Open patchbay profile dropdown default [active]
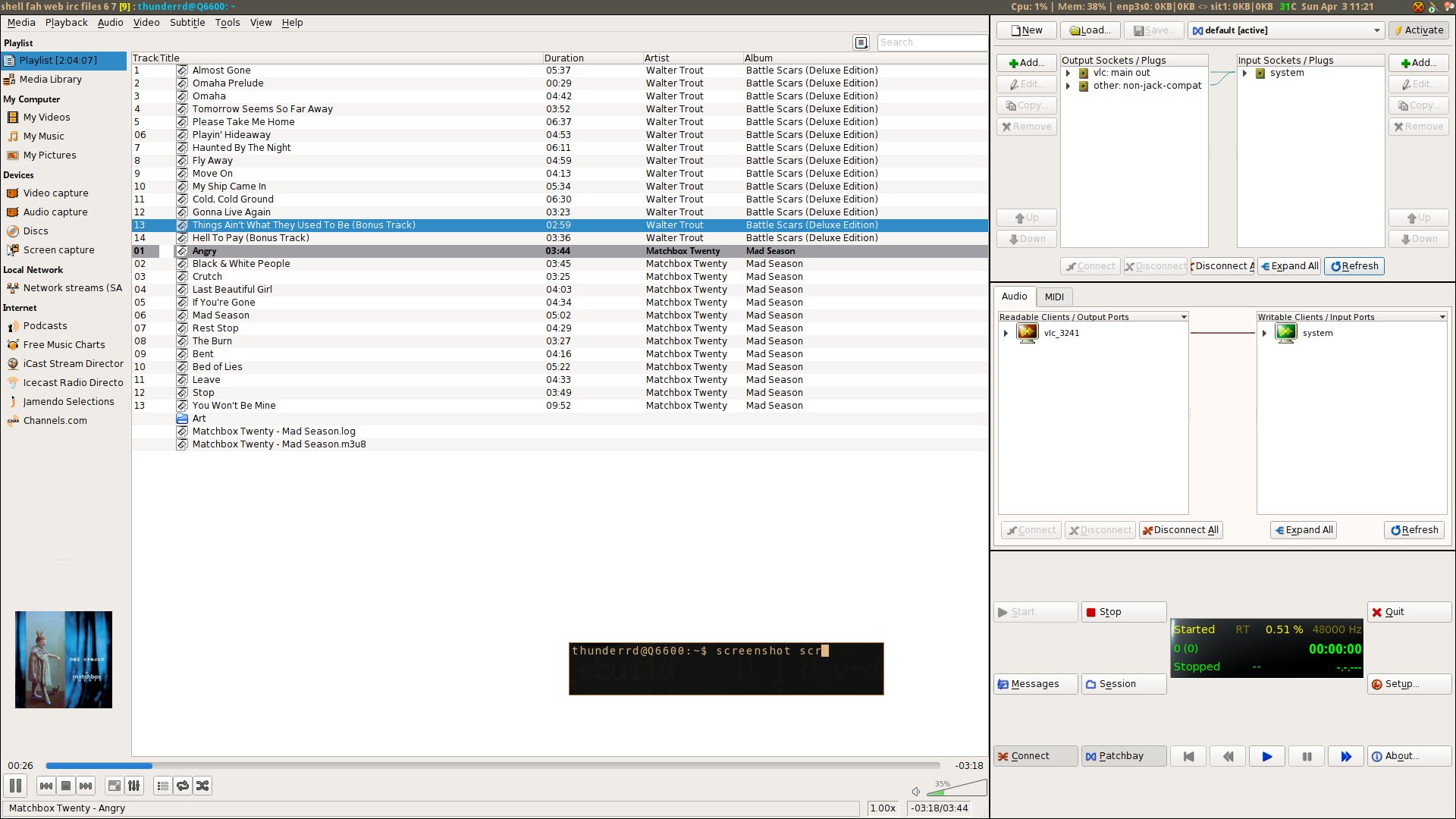 [1286, 30]
